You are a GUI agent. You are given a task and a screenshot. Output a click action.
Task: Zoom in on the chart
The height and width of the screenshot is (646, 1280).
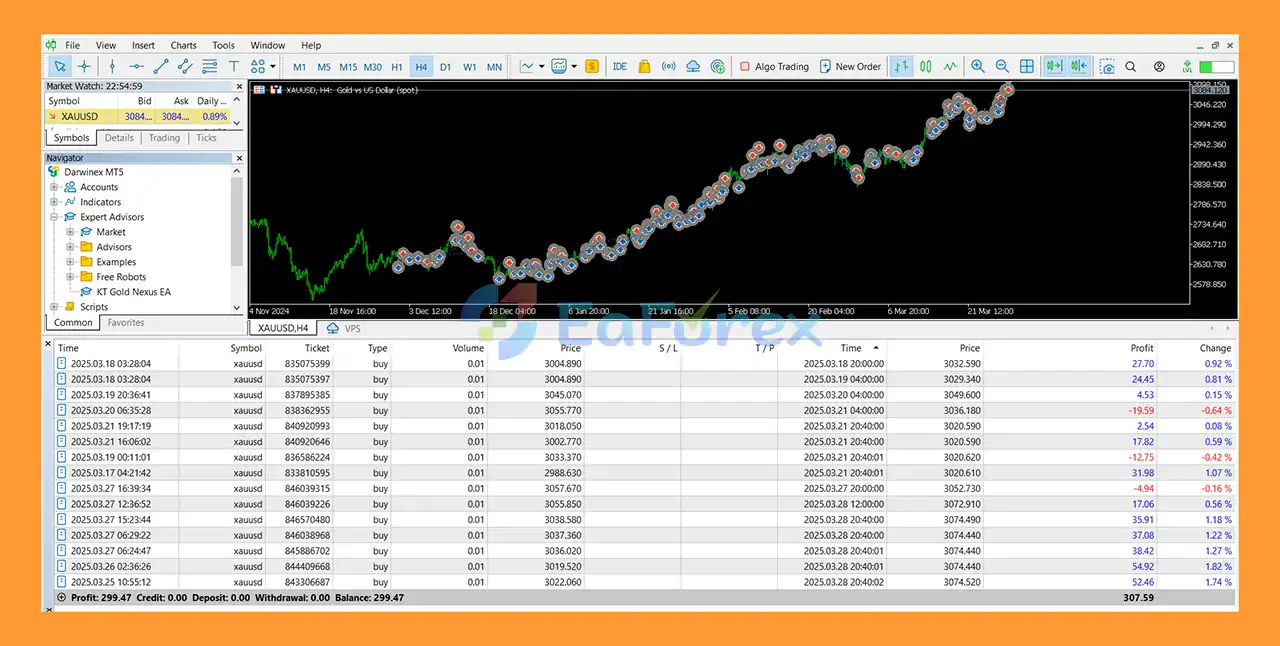[978, 67]
